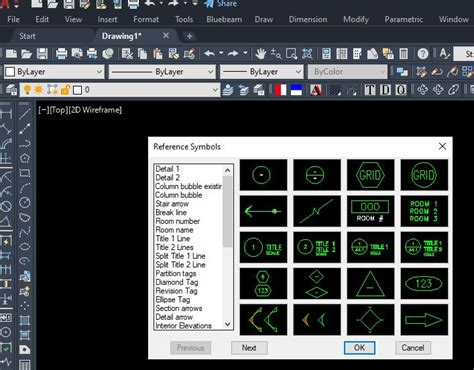
Task: Open the Undo history dropdown arrow
Action: [x=221, y=53]
